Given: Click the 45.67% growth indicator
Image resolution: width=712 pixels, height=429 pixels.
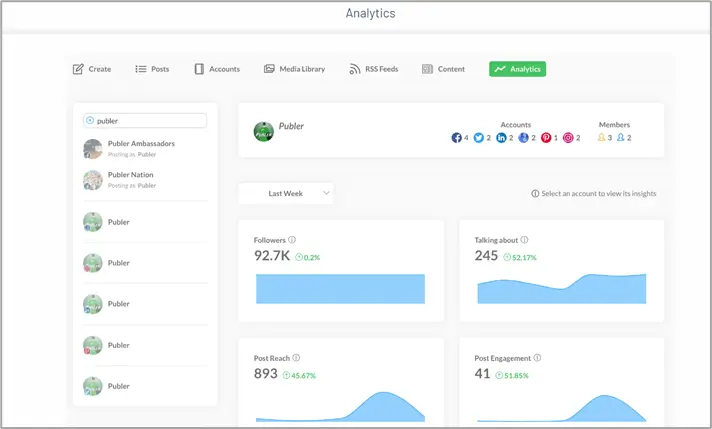Looking at the screenshot, I should tap(299, 375).
